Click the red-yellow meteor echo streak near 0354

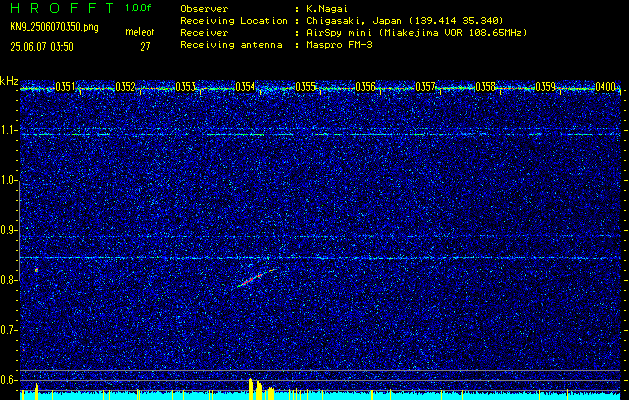pyautogui.click(x=257, y=278)
